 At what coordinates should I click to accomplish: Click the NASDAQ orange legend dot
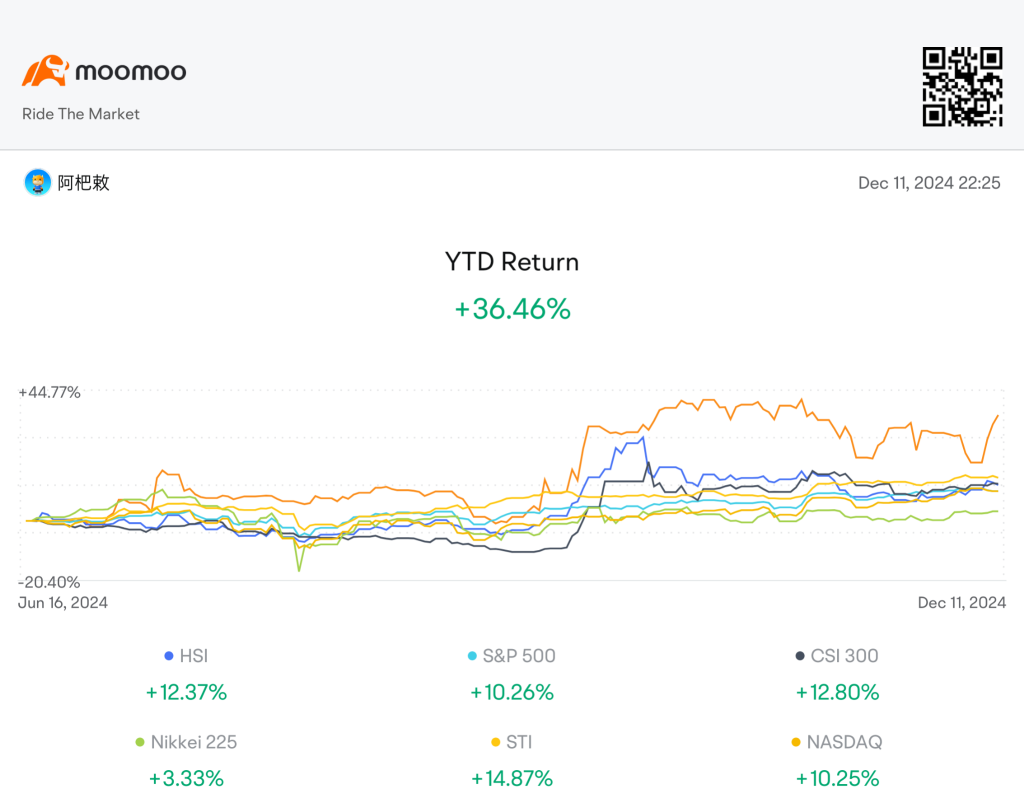click(x=795, y=742)
